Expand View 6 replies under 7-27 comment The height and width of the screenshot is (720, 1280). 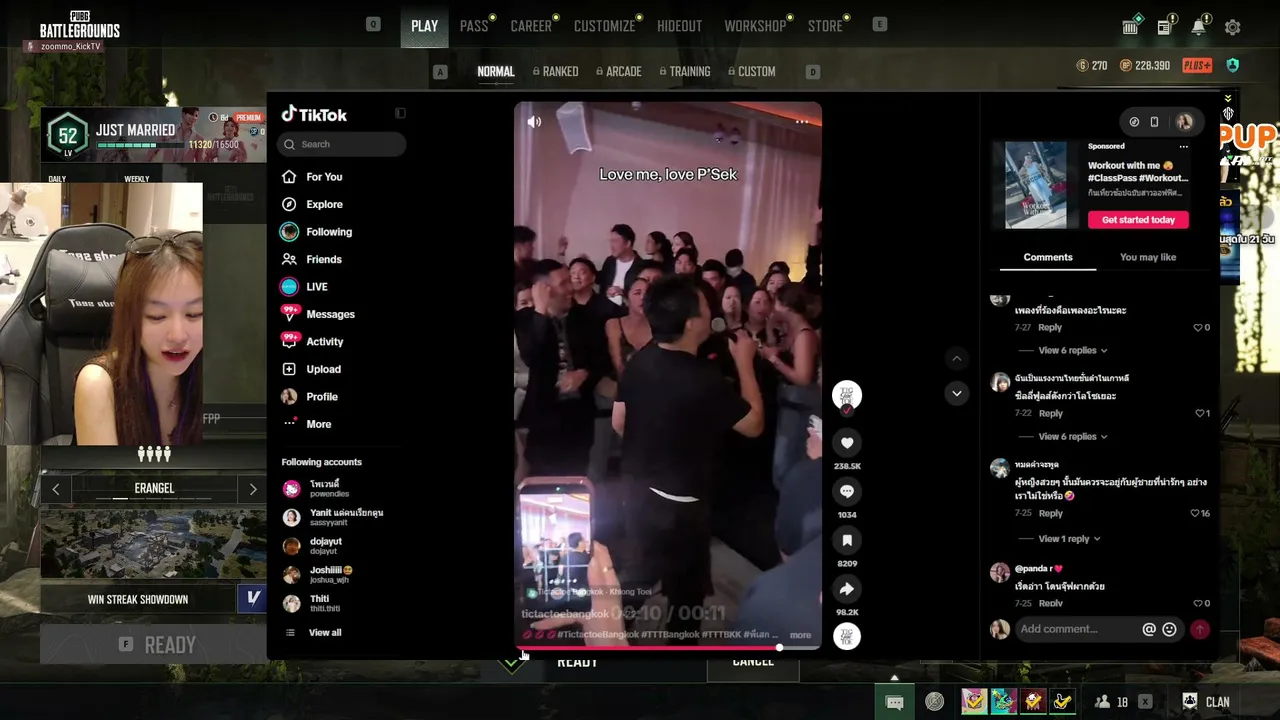coord(1072,350)
